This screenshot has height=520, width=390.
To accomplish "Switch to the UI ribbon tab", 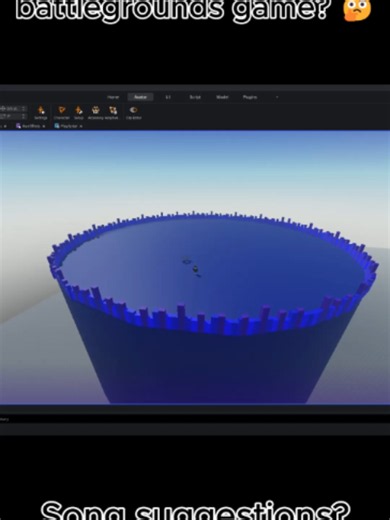I will pos(168,97).
